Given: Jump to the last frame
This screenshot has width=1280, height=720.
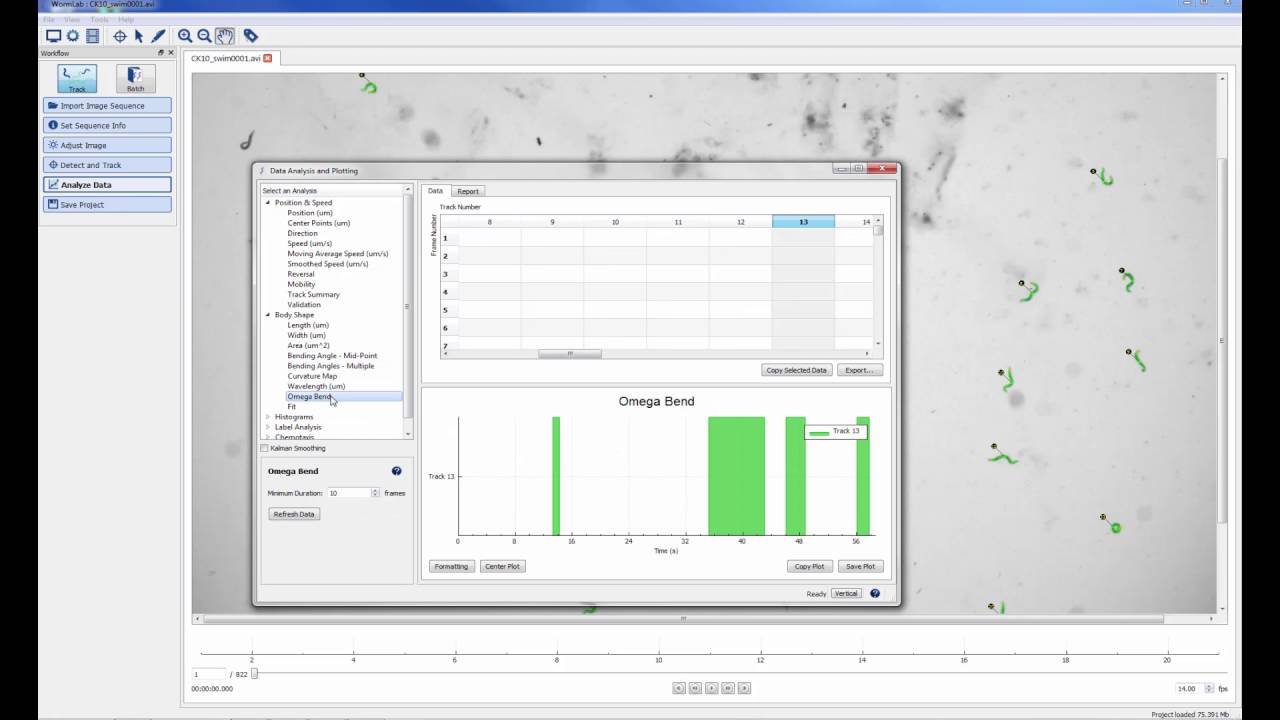Looking at the screenshot, I should point(744,688).
